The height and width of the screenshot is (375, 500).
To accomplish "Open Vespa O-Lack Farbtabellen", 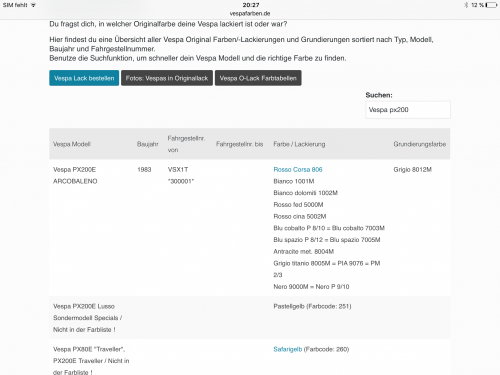I will pyautogui.click(x=258, y=78).
